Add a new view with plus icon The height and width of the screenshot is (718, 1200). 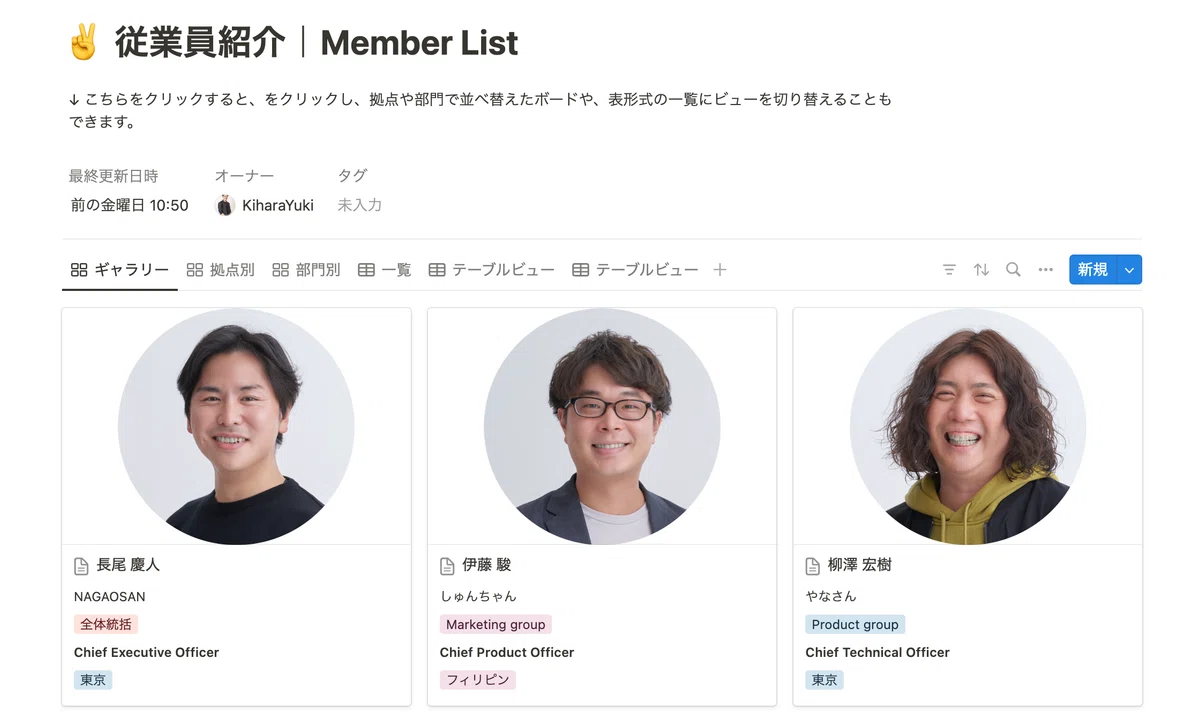coord(719,270)
